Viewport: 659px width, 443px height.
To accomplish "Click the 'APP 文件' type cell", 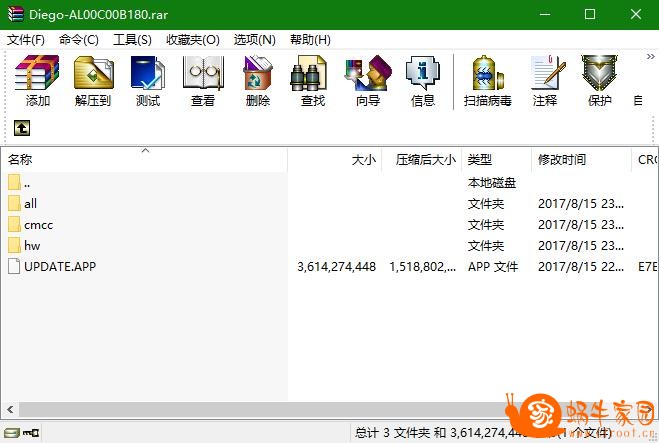I will 493,266.
